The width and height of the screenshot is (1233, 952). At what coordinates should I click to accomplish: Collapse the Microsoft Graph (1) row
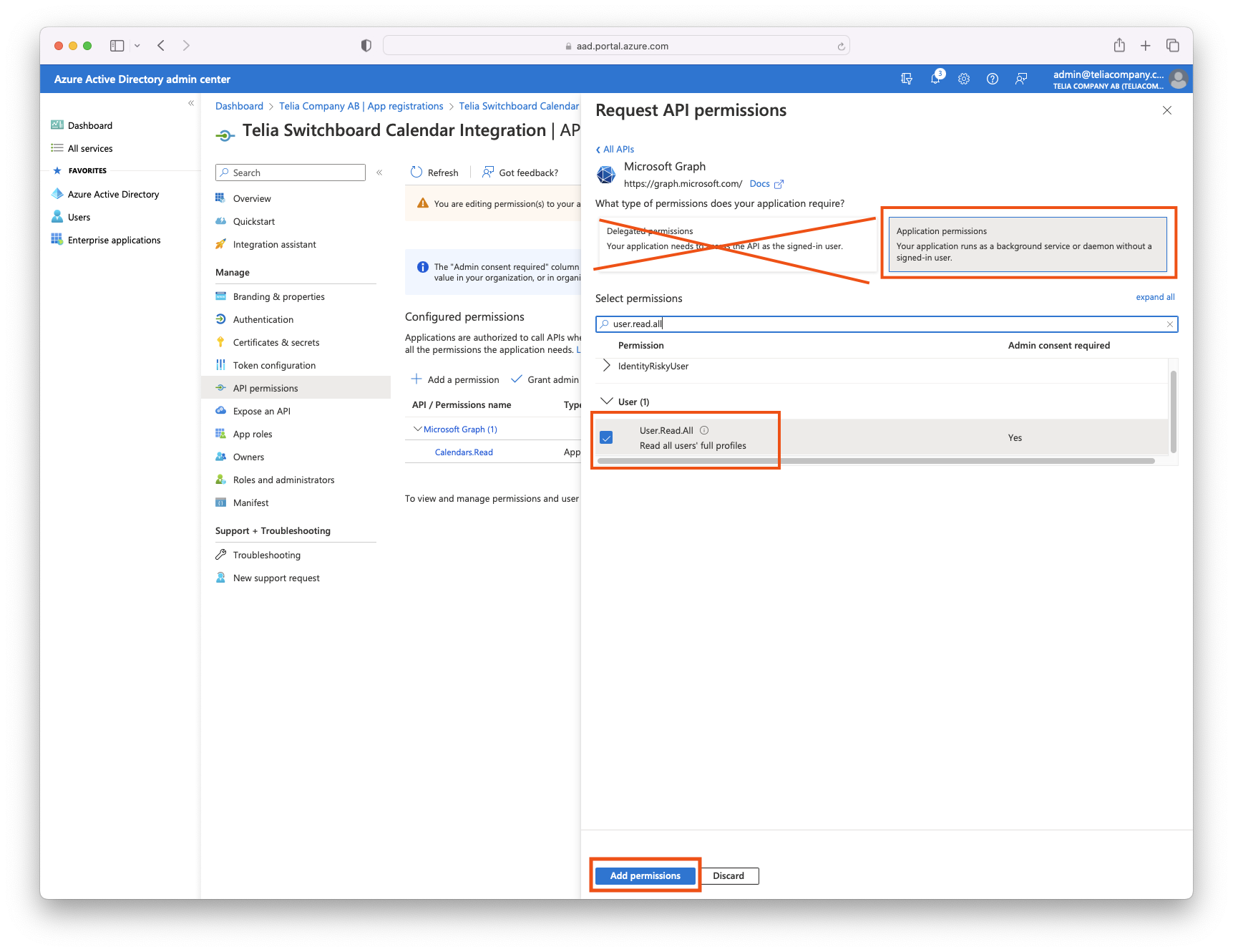(x=418, y=429)
